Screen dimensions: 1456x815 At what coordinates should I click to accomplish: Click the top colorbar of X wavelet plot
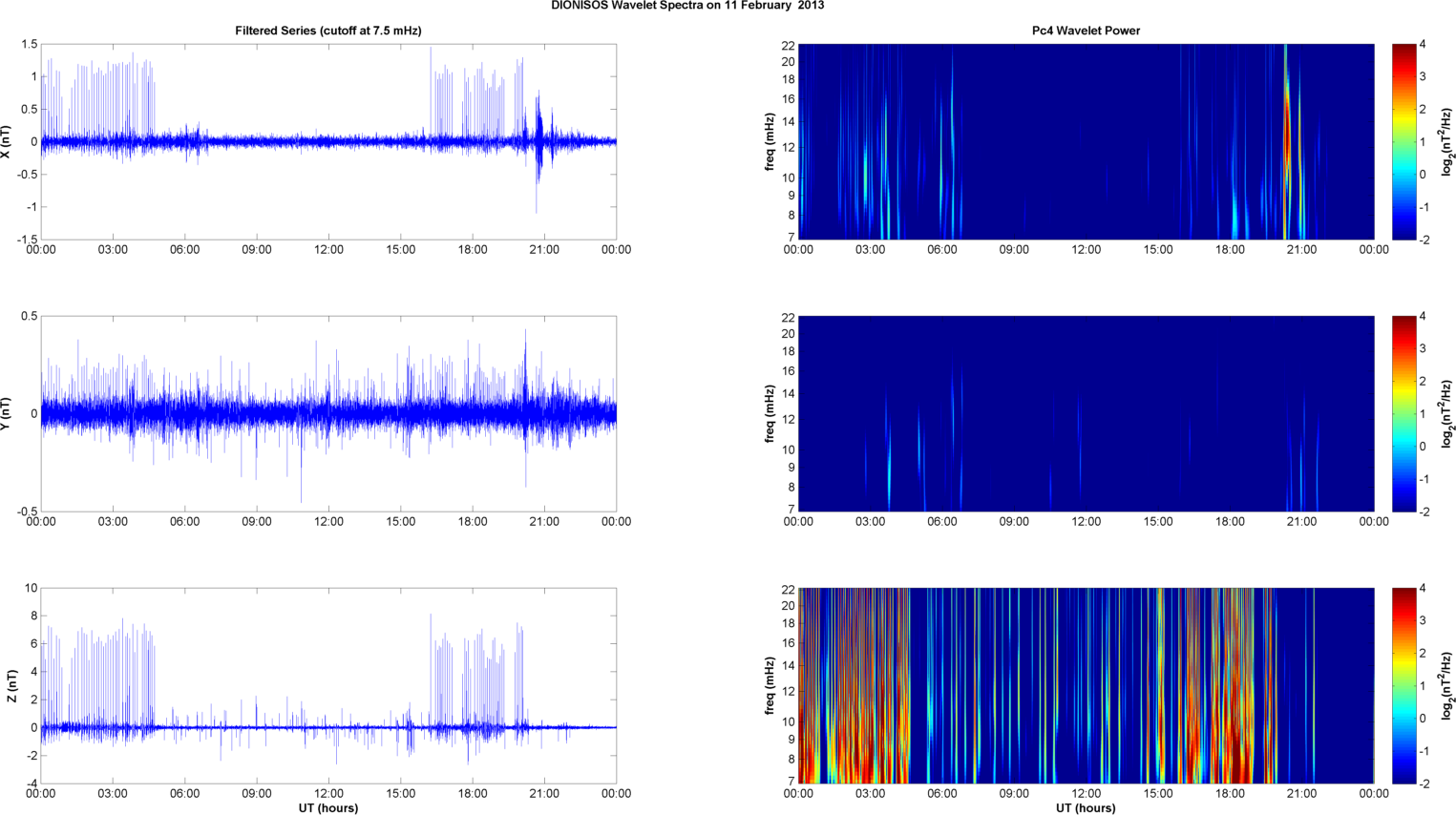coord(1403,141)
